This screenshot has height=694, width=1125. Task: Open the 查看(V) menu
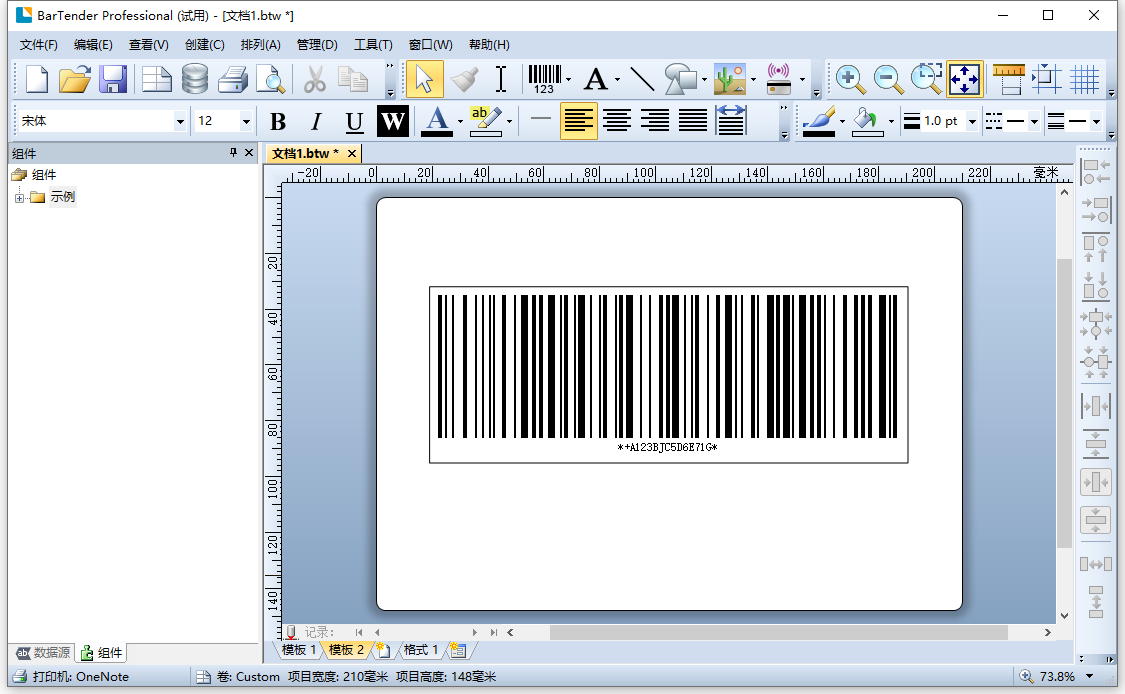tap(149, 44)
